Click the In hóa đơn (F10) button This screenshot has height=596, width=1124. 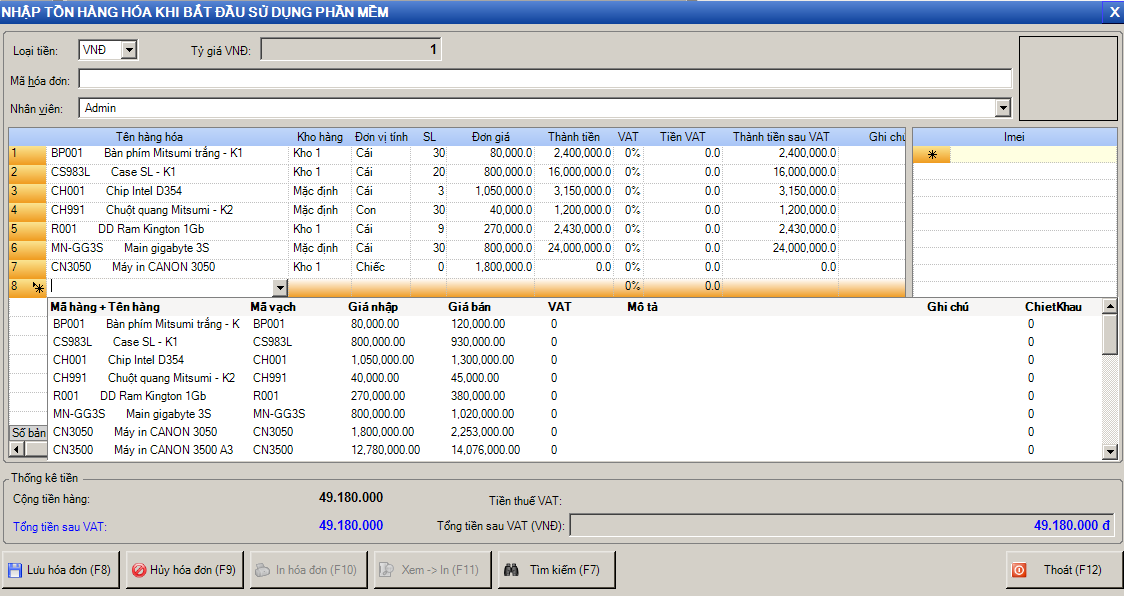coord(309,570)
